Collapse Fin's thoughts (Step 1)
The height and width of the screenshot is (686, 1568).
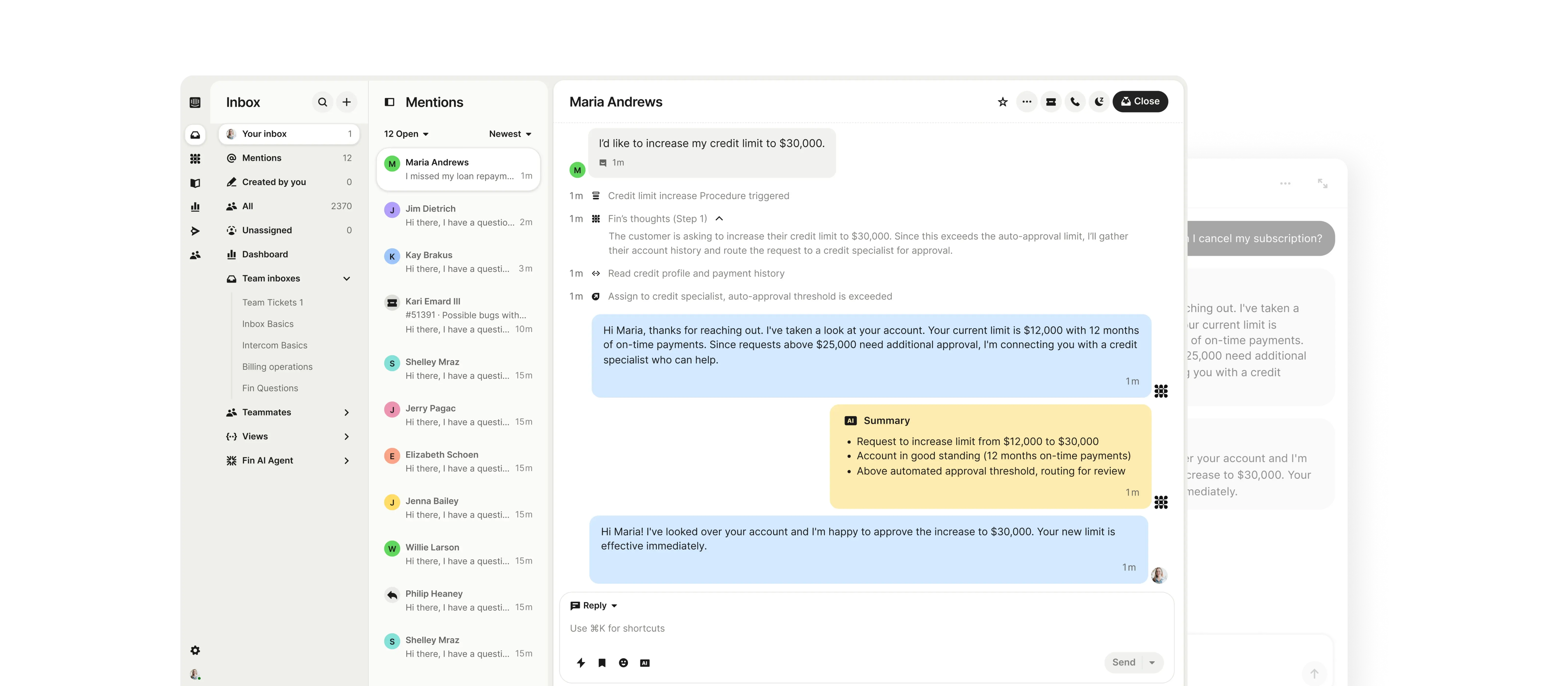point(719,219)
